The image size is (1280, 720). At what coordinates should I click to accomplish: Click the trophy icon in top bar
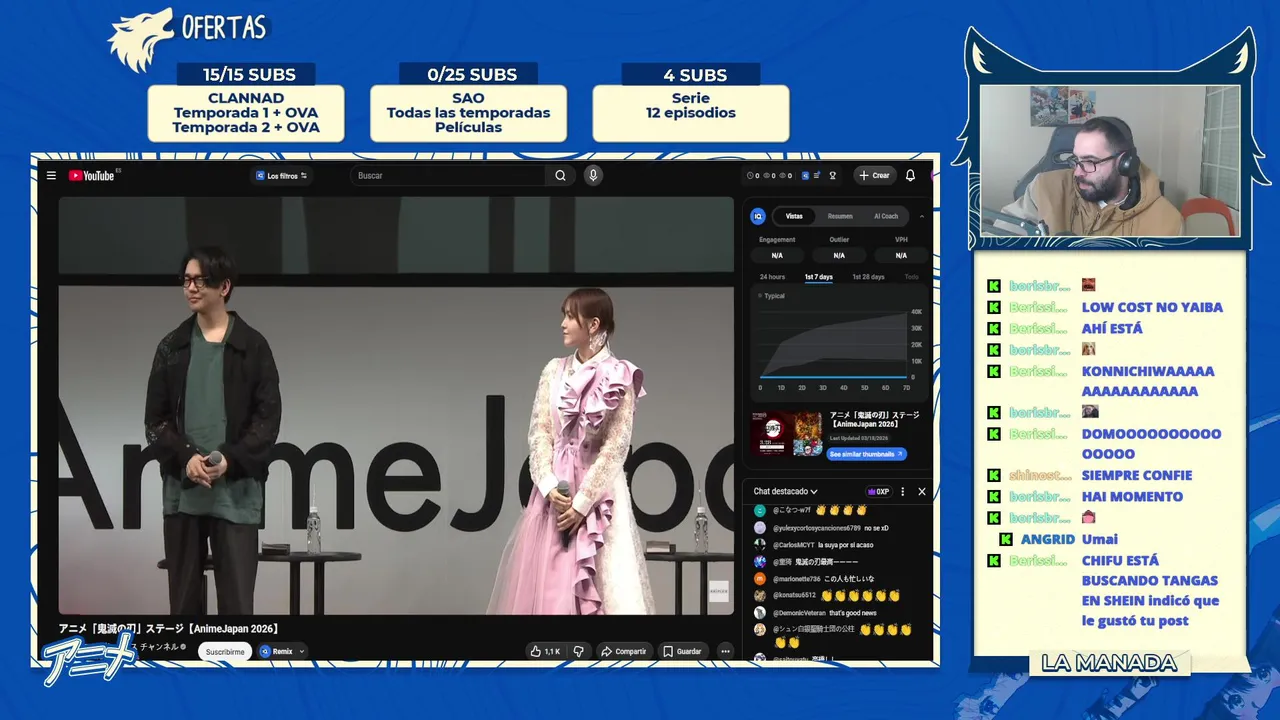pos(832,175)
